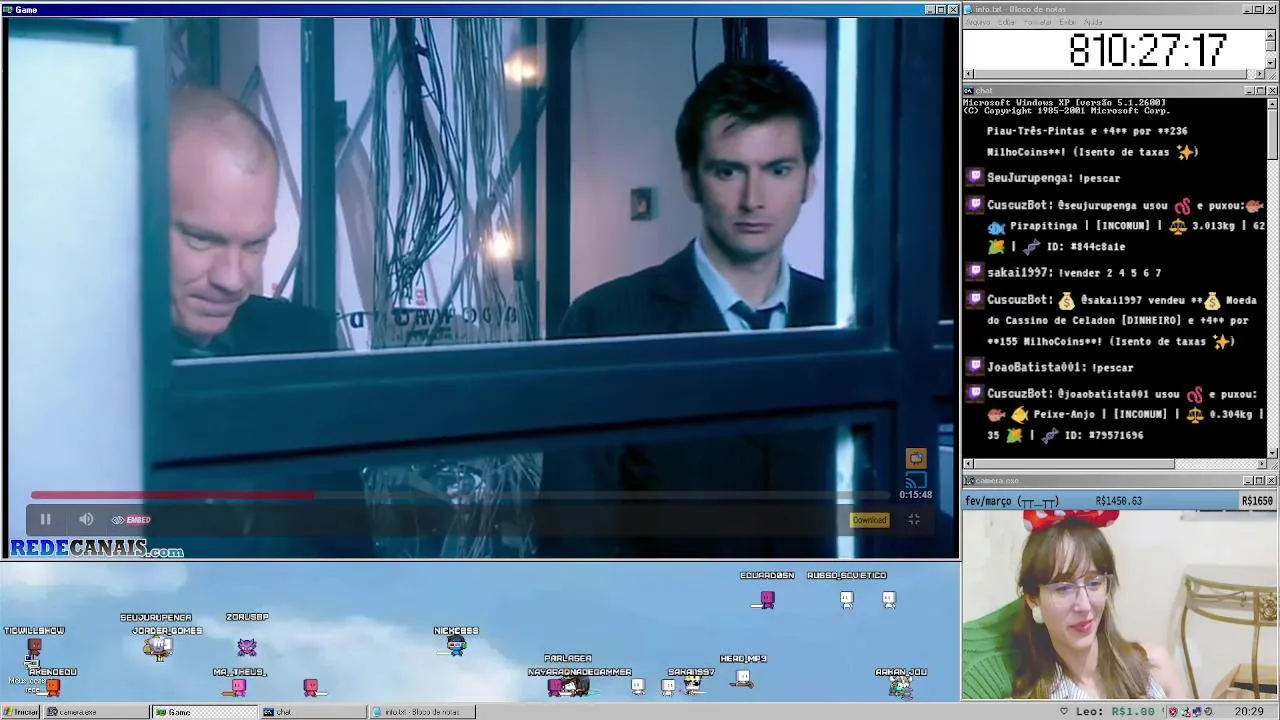Click Notepad horizontal scrollbar left arrow

968,74
